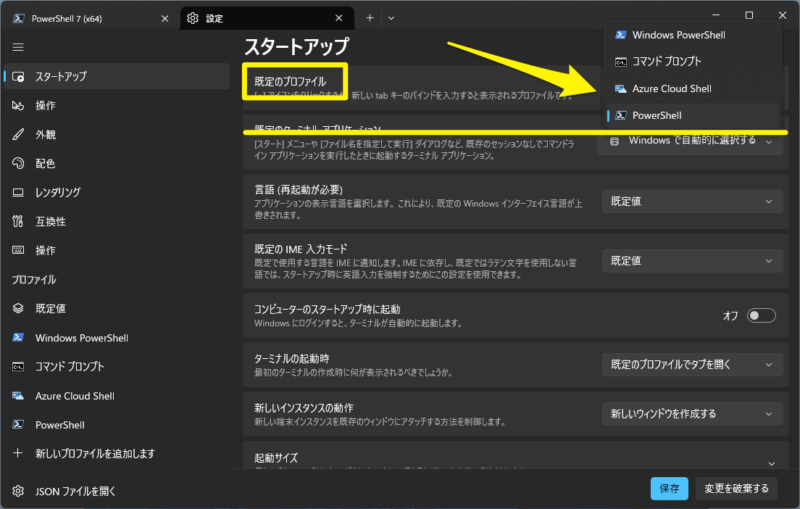The width and height of the screenshot is (800, 509).
Task: Open レンダリング settings page
Action: tap(116, 192)
